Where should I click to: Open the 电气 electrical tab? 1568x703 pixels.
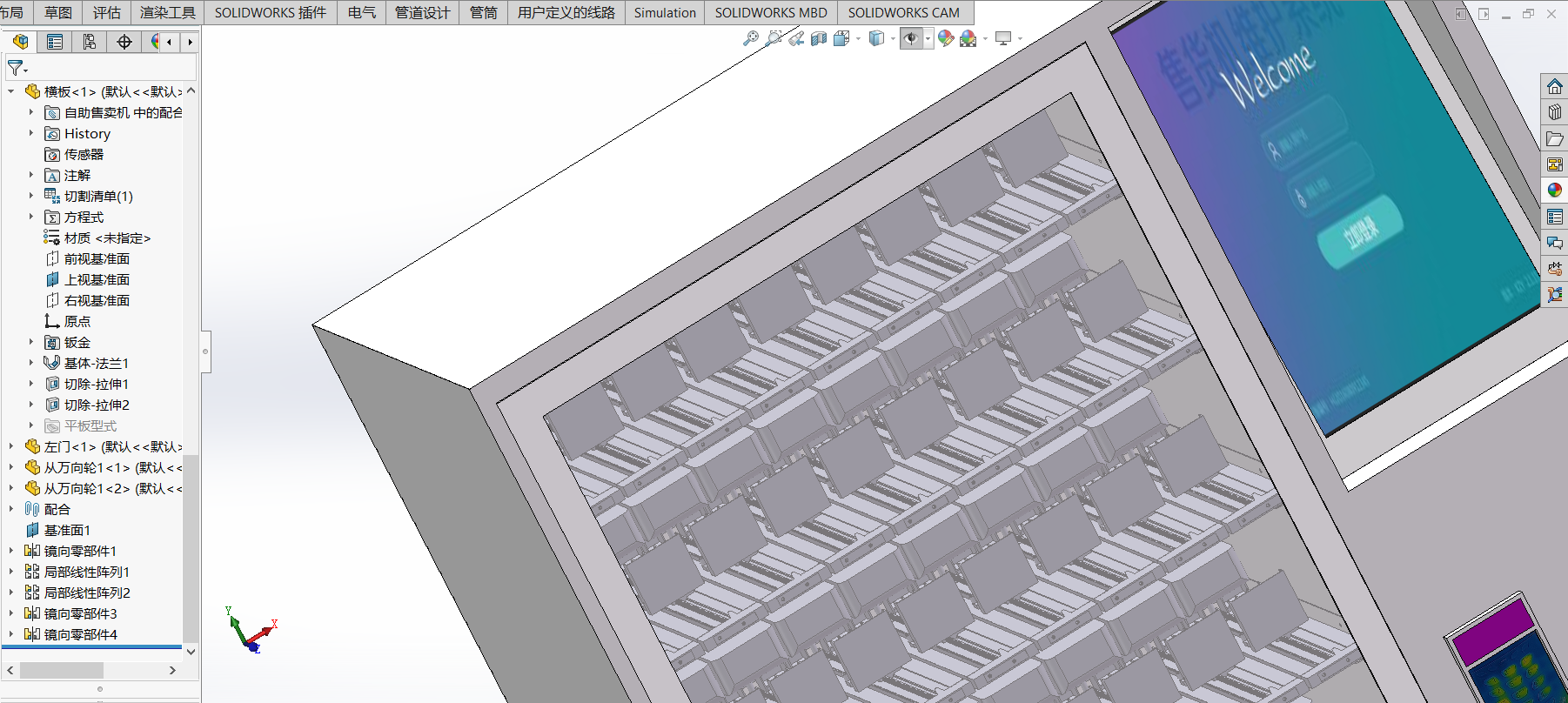tap(361, 12)
